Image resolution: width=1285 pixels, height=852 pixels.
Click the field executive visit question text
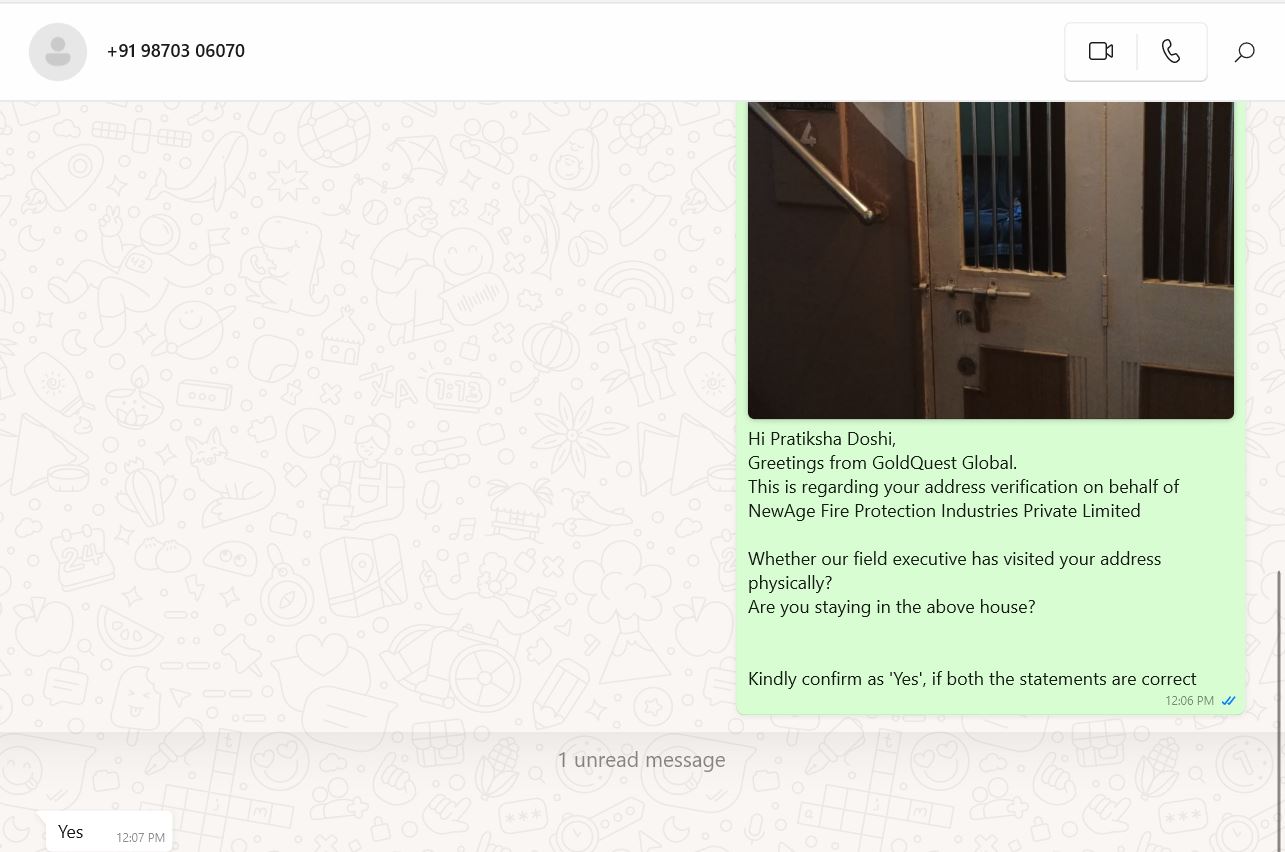954,571
